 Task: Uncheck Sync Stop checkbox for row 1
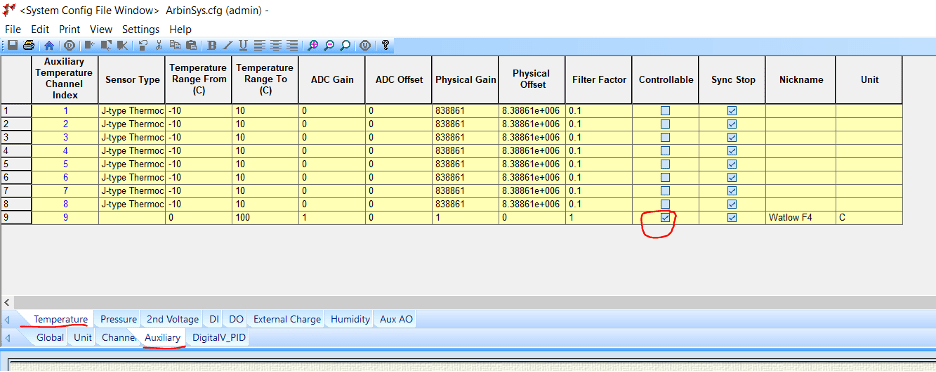(732, 110)
